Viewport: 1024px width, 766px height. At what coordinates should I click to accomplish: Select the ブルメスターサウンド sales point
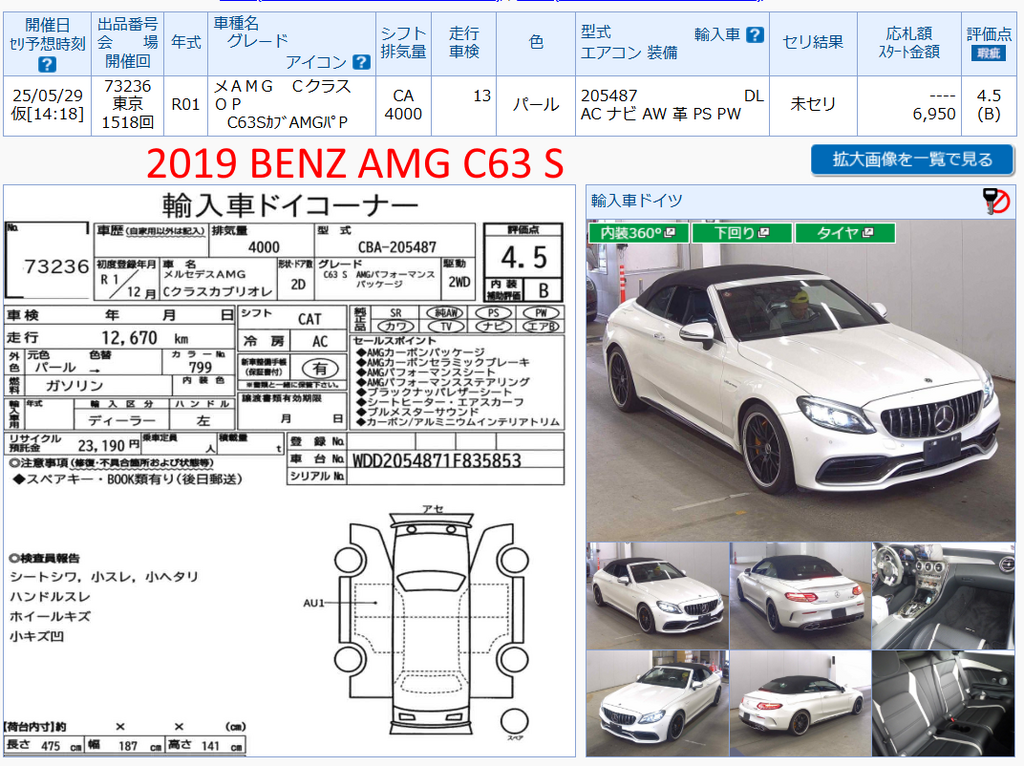click(418, 411)
